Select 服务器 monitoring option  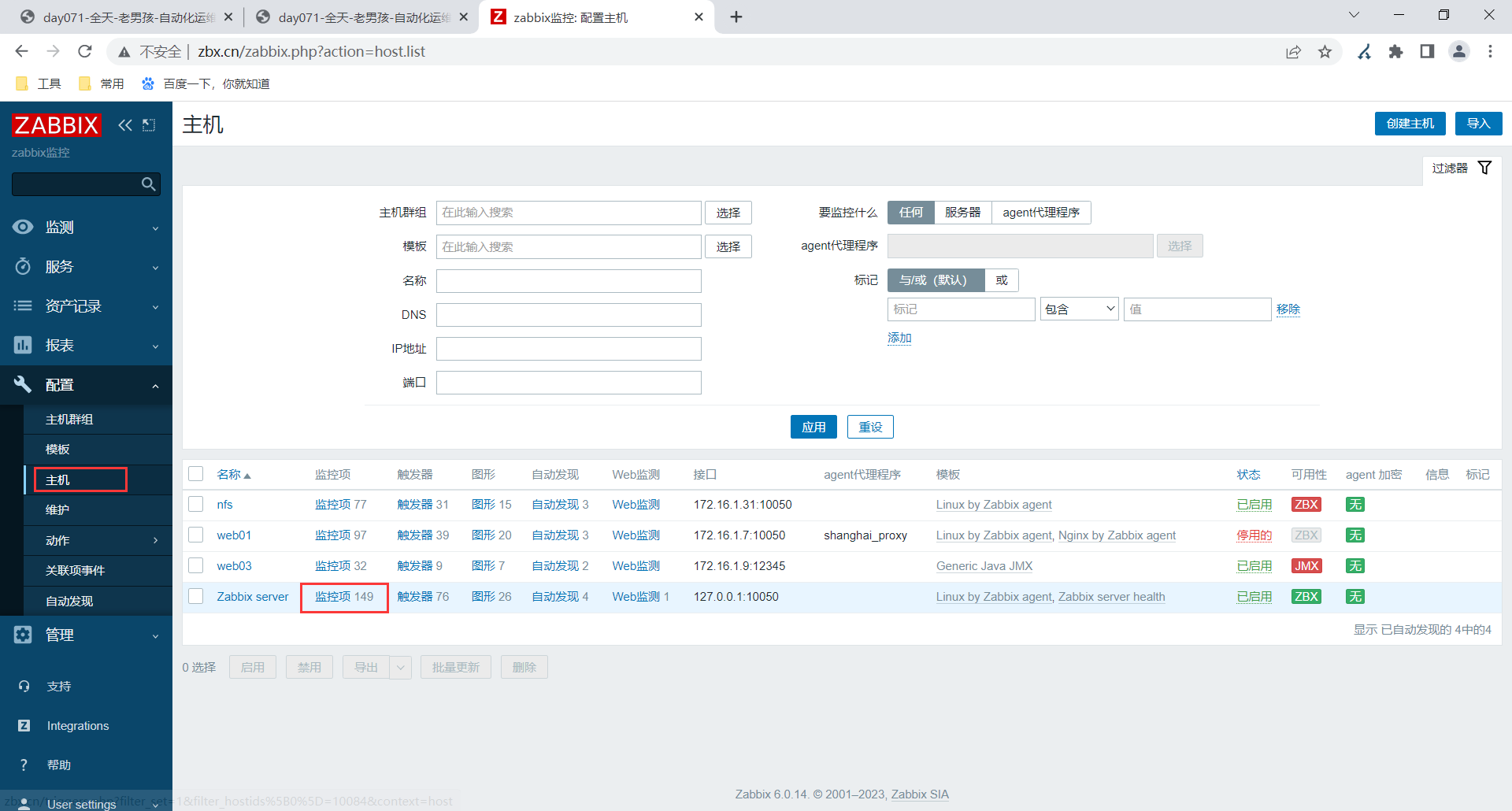963,213
